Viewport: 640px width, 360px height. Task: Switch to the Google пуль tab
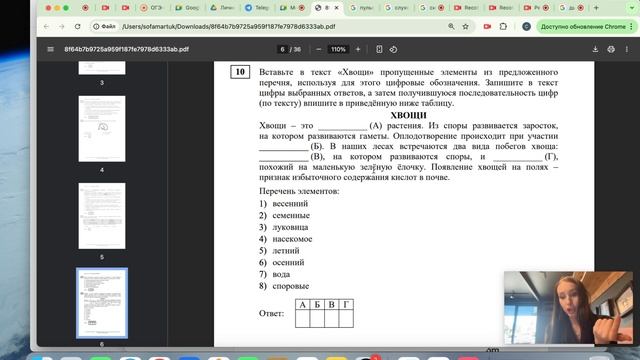[x=362, y=8]
